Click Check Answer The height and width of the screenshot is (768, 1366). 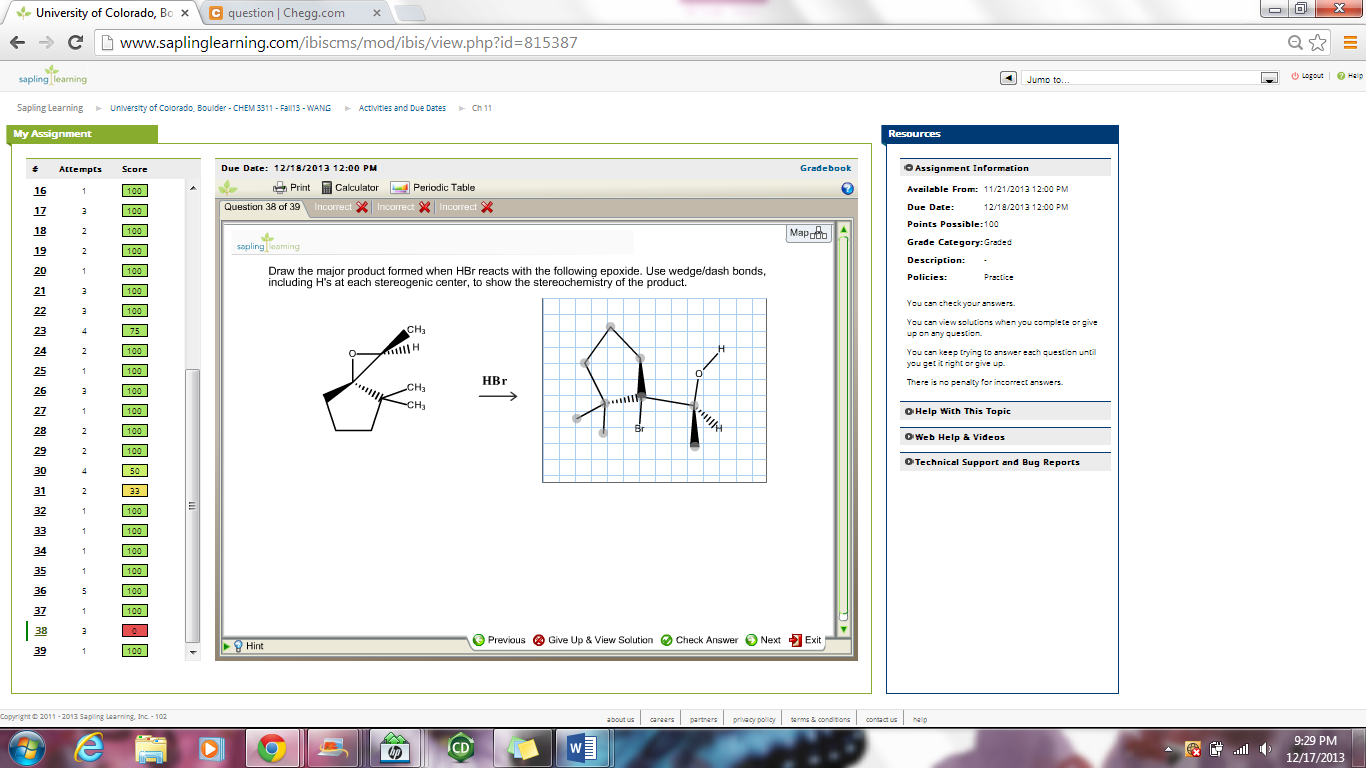699,640
